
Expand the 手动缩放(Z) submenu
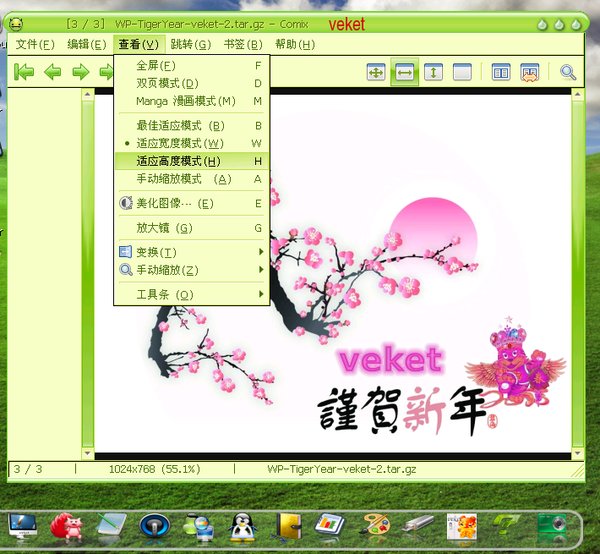tap(192, 270)
